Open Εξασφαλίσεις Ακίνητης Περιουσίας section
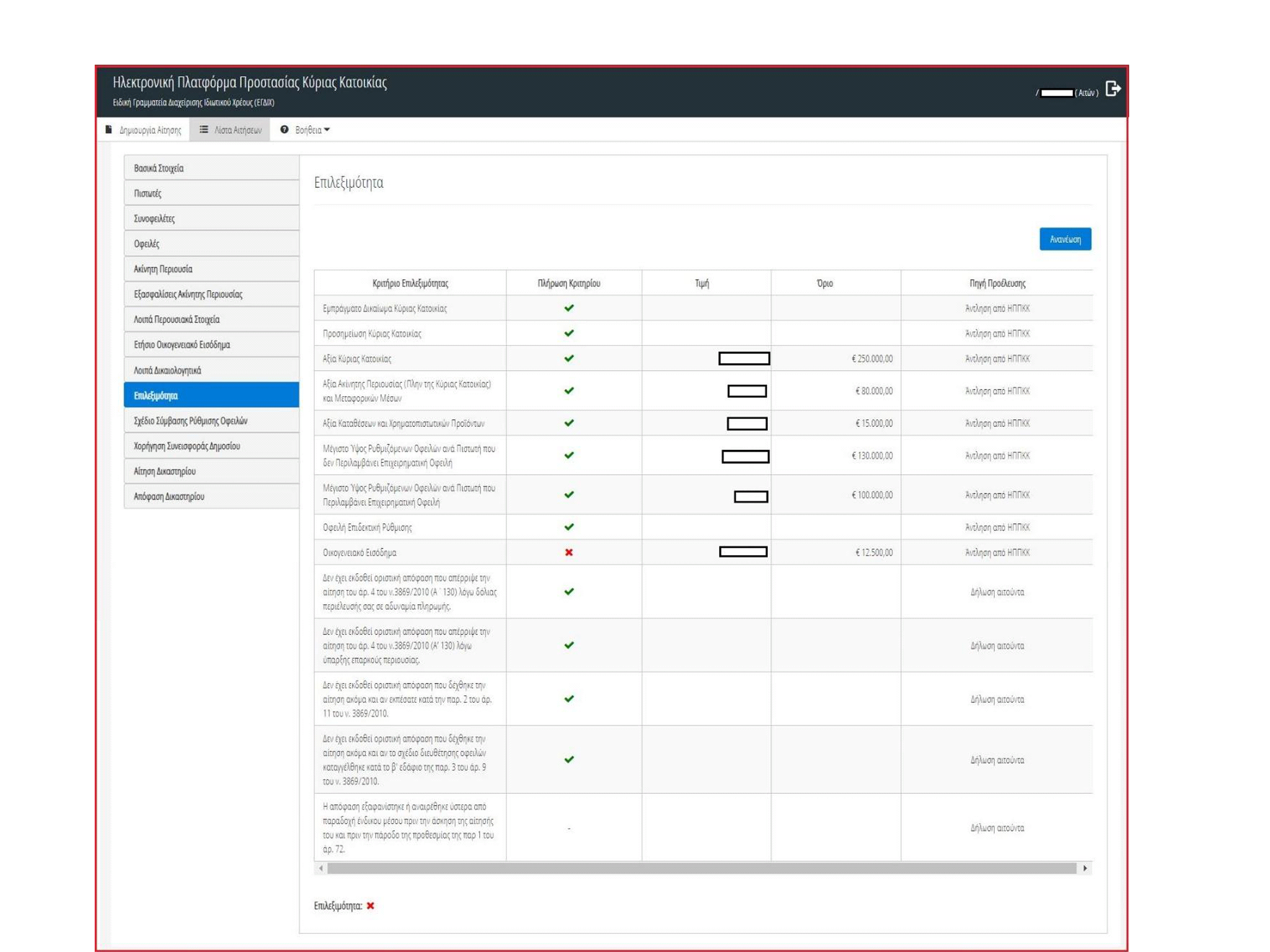The width and height of the screenshot is (1270, 952). point(211,294)
